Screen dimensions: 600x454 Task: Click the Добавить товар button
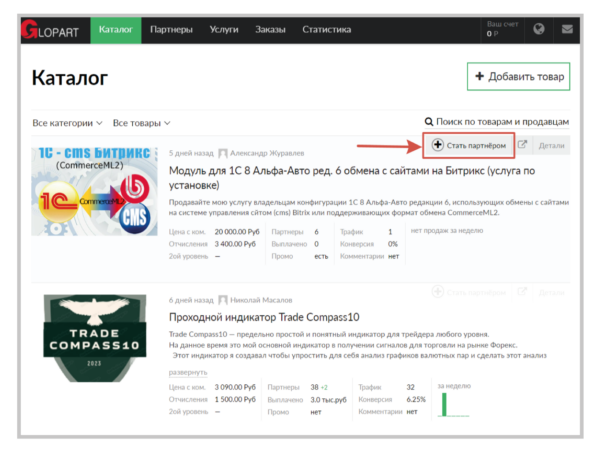(x=518, y=77)
